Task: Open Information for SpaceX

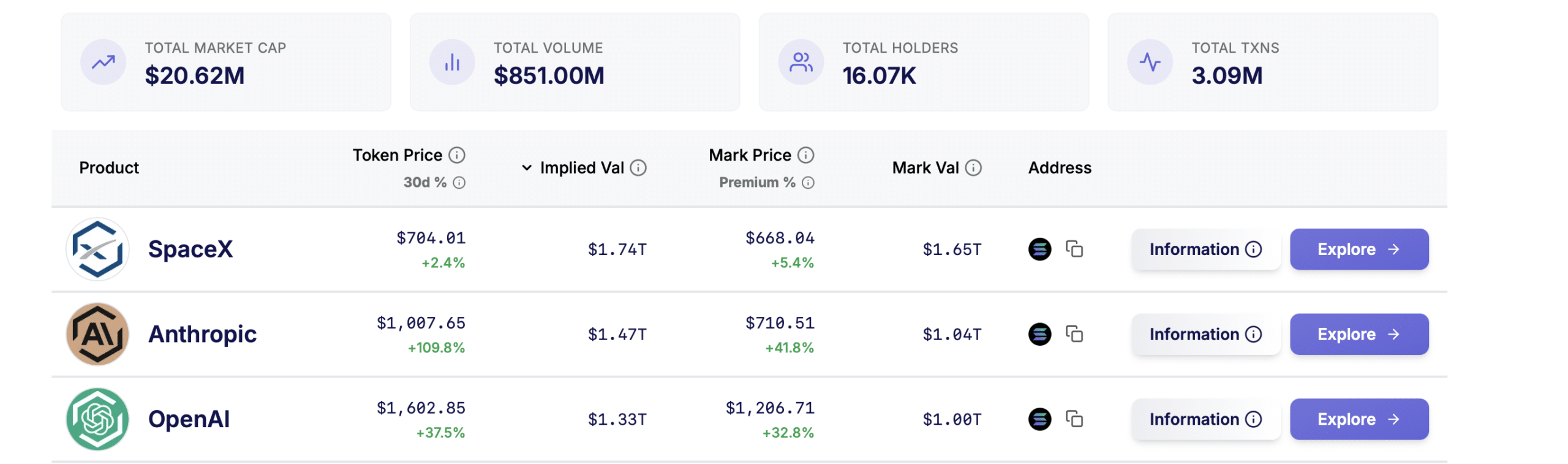Action: pyautogui.click(x=1205, y=249)
